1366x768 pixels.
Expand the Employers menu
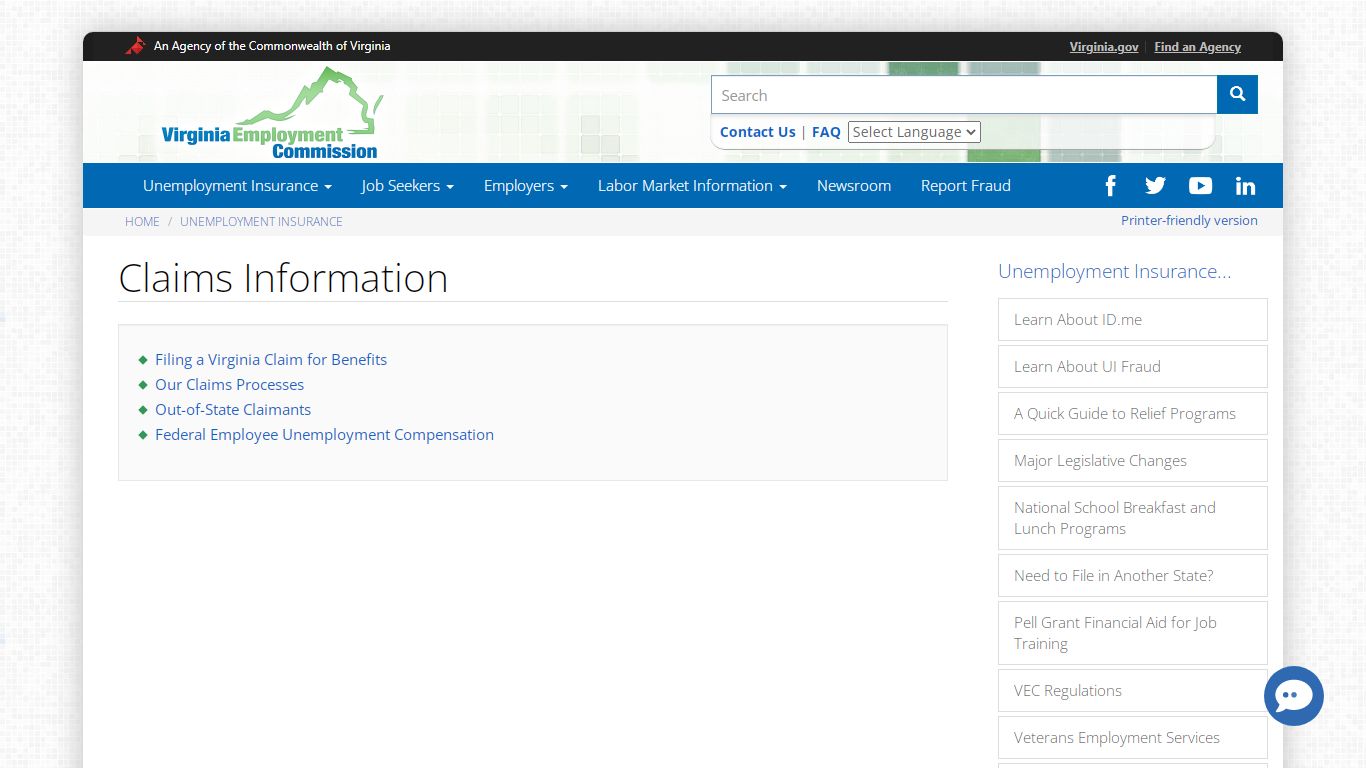(525, 186)
